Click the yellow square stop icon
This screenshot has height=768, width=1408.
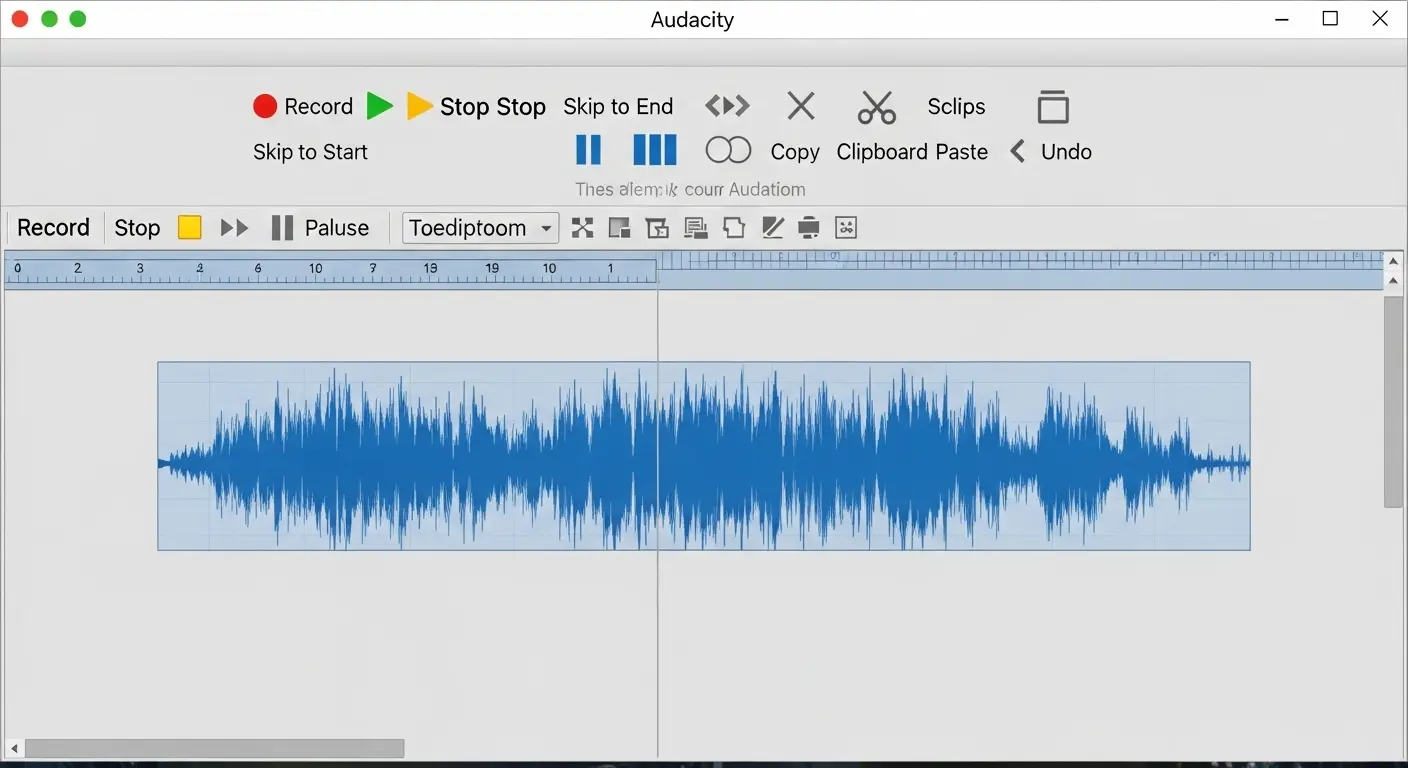190,228
